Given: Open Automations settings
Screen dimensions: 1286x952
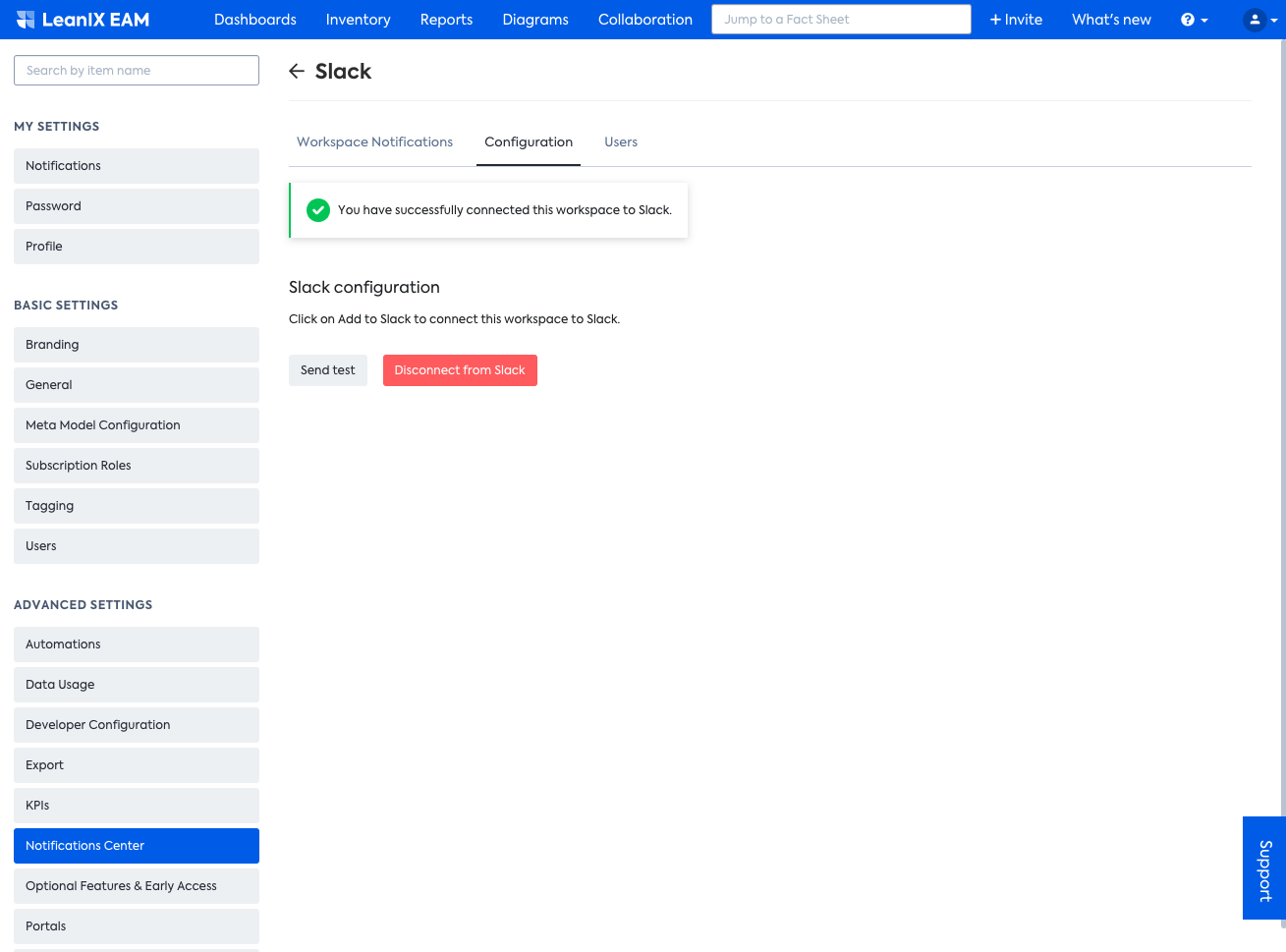Looking at the screenshot, I should [137, 644].
